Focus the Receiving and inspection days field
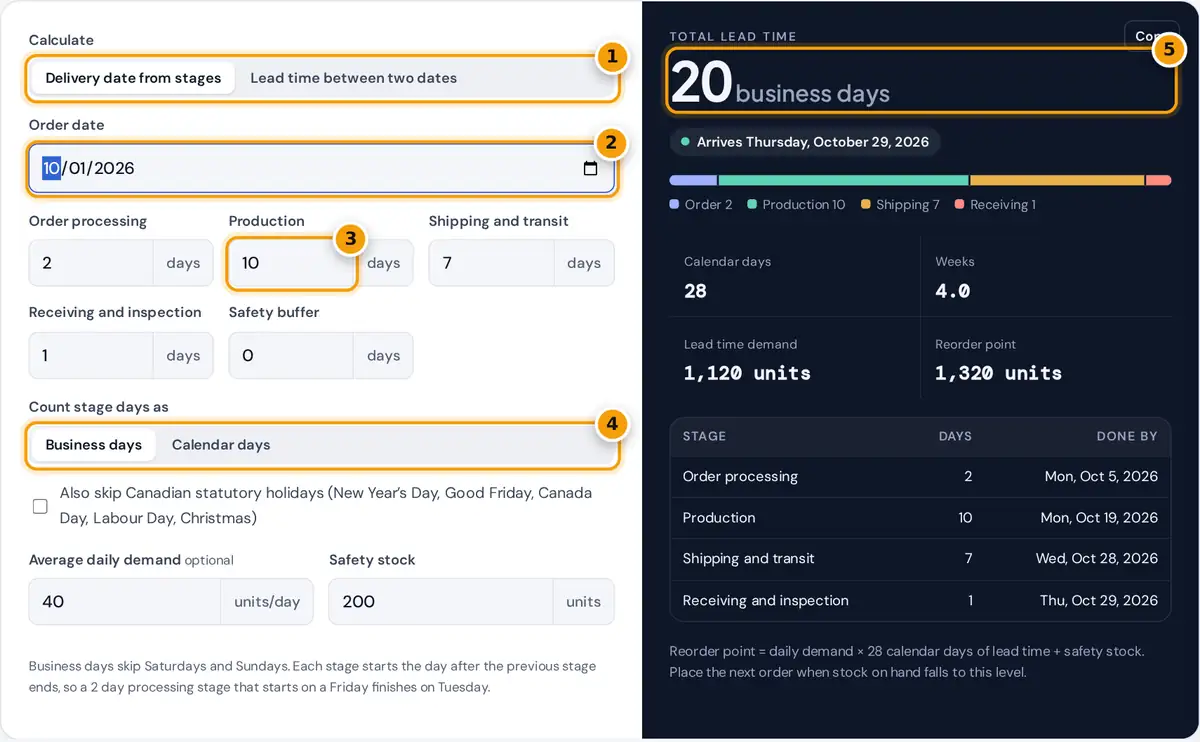Screen dimensions: 1200x742 point(91,355)
